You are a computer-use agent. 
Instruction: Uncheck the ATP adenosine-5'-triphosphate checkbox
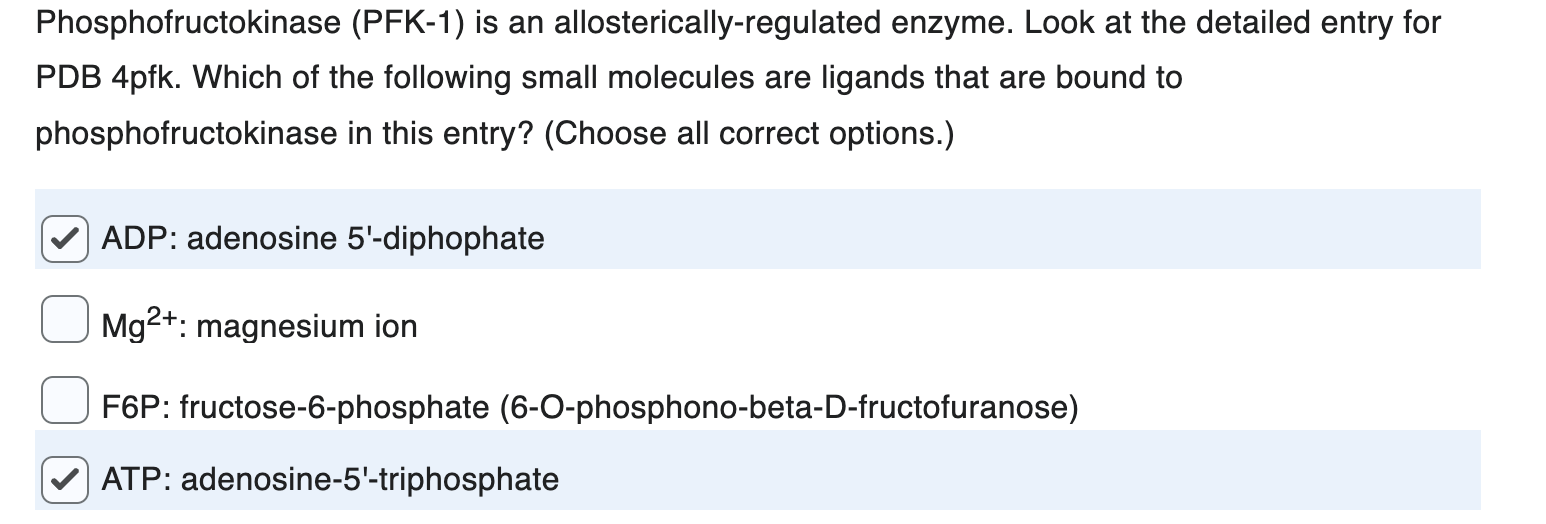[x=65, y=480]
